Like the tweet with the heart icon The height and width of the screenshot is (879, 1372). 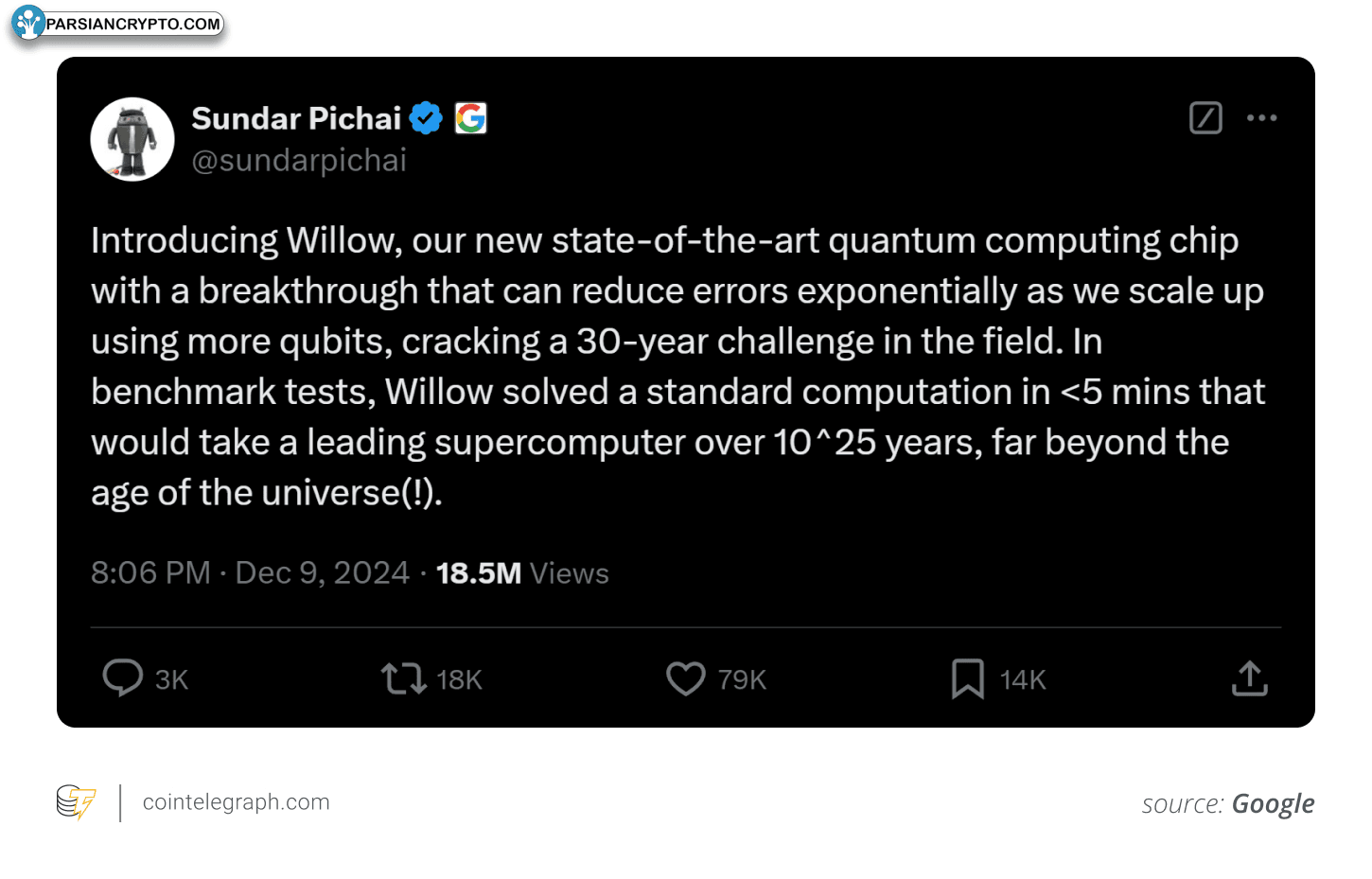[686, 678]
